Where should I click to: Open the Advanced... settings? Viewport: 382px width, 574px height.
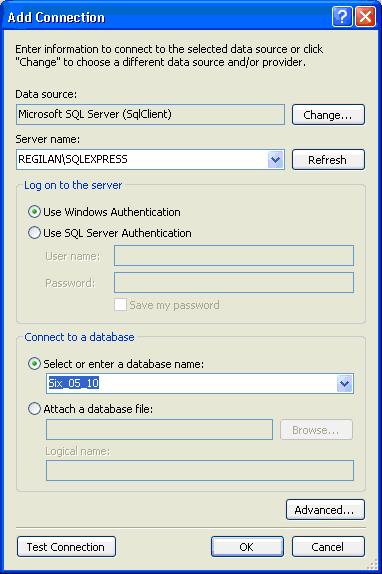click(325, 510)
